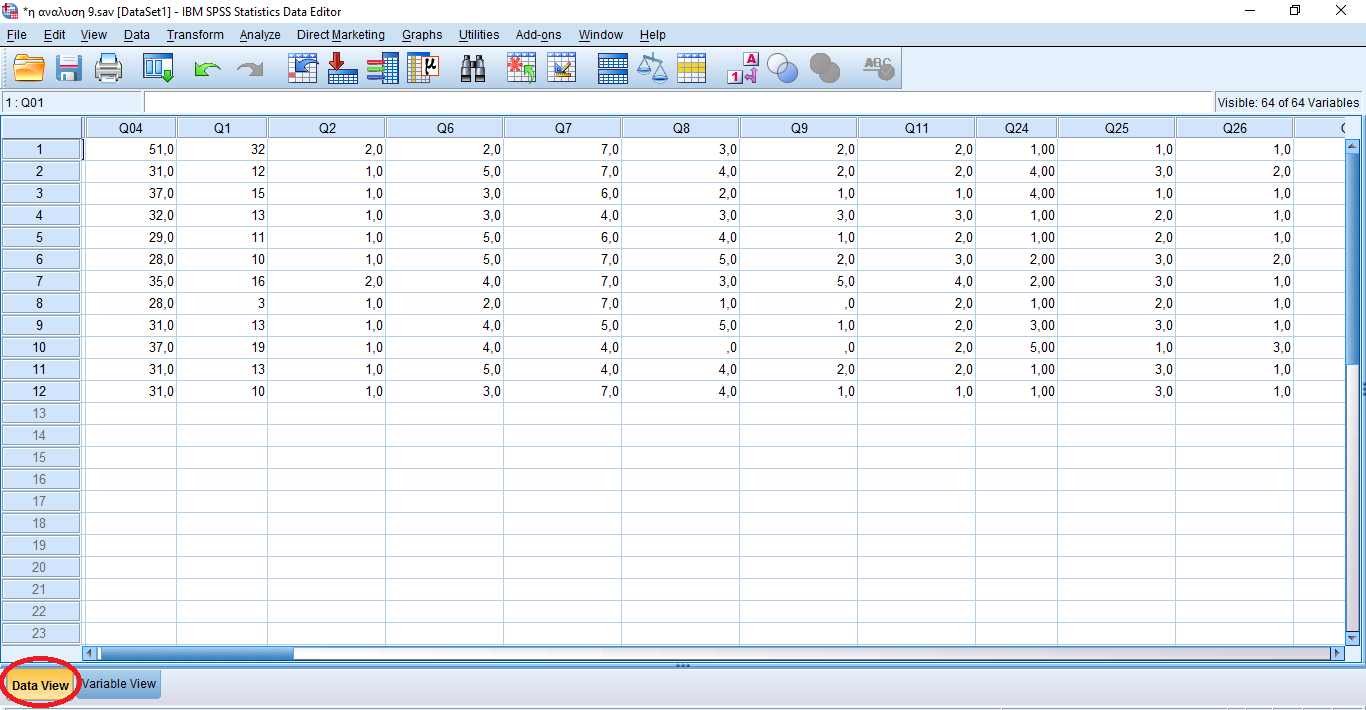The image size is (1366, 710).
Task: Select row header 1
Action: click(40, 149)
